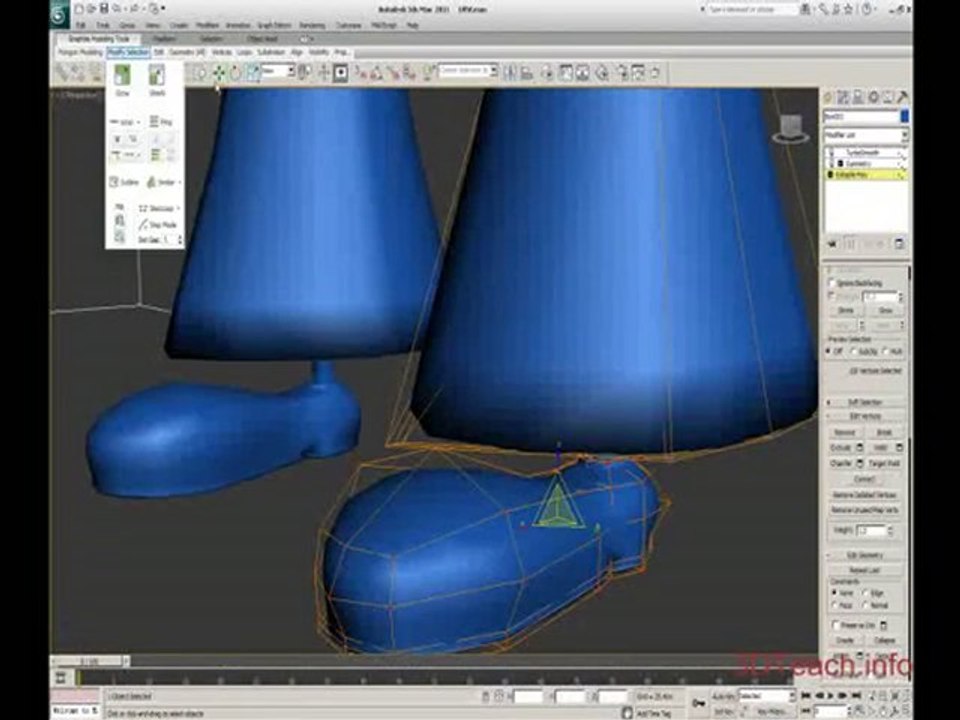Image resolution: width=960 pixels, height=720 pixels.
Task: Switch to Display command panel tab
Action: pyautogui.click(x=888, y=97)
